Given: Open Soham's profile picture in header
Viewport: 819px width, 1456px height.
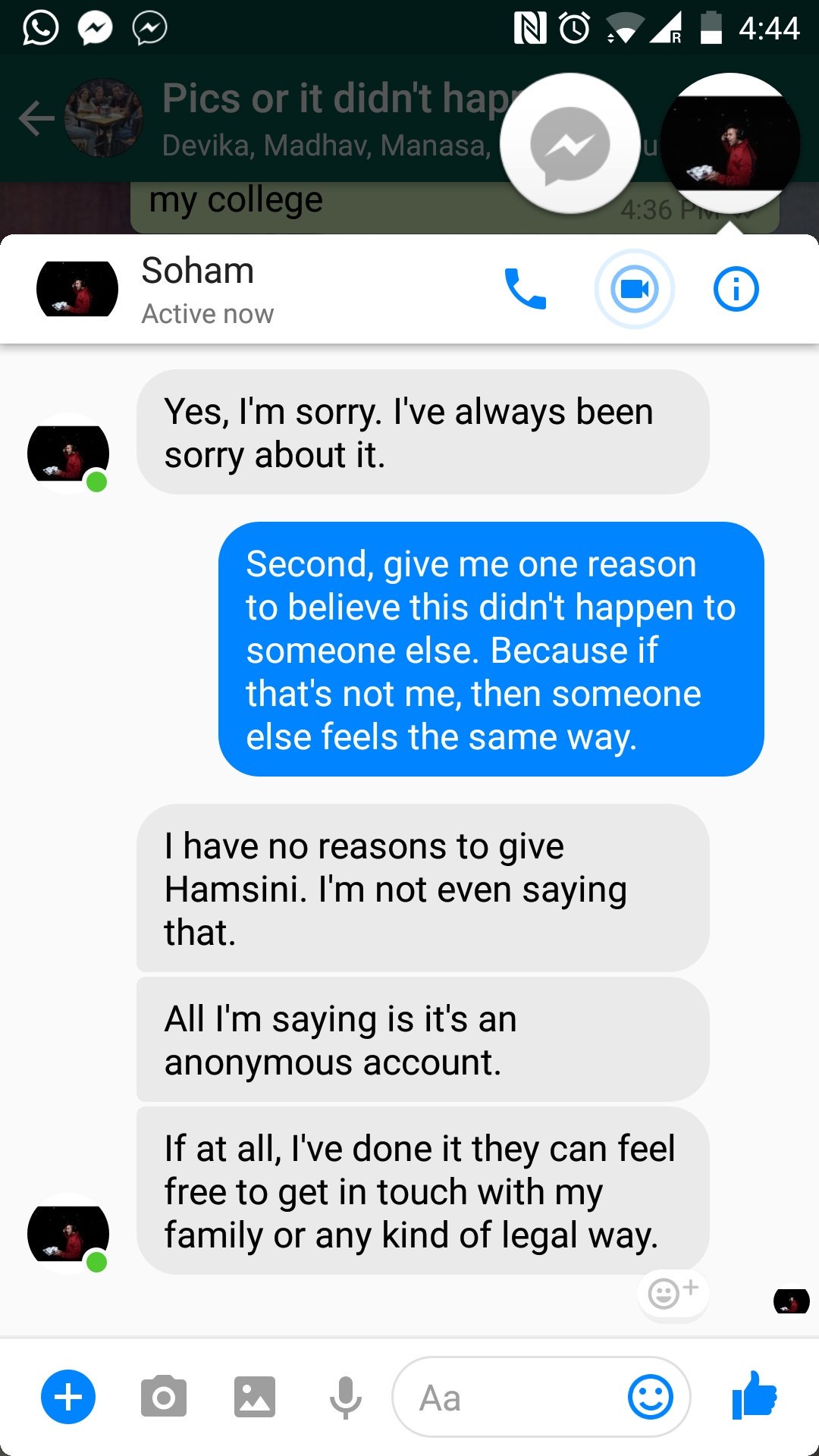Looking at the screenshot, I should coord(77,289).
